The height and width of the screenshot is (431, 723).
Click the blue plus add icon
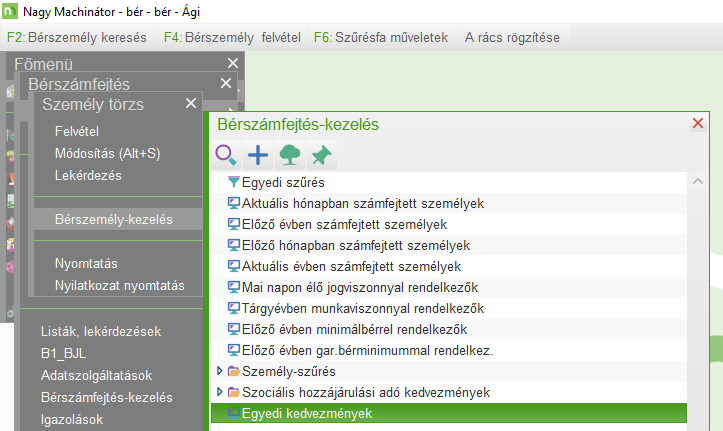258,155
